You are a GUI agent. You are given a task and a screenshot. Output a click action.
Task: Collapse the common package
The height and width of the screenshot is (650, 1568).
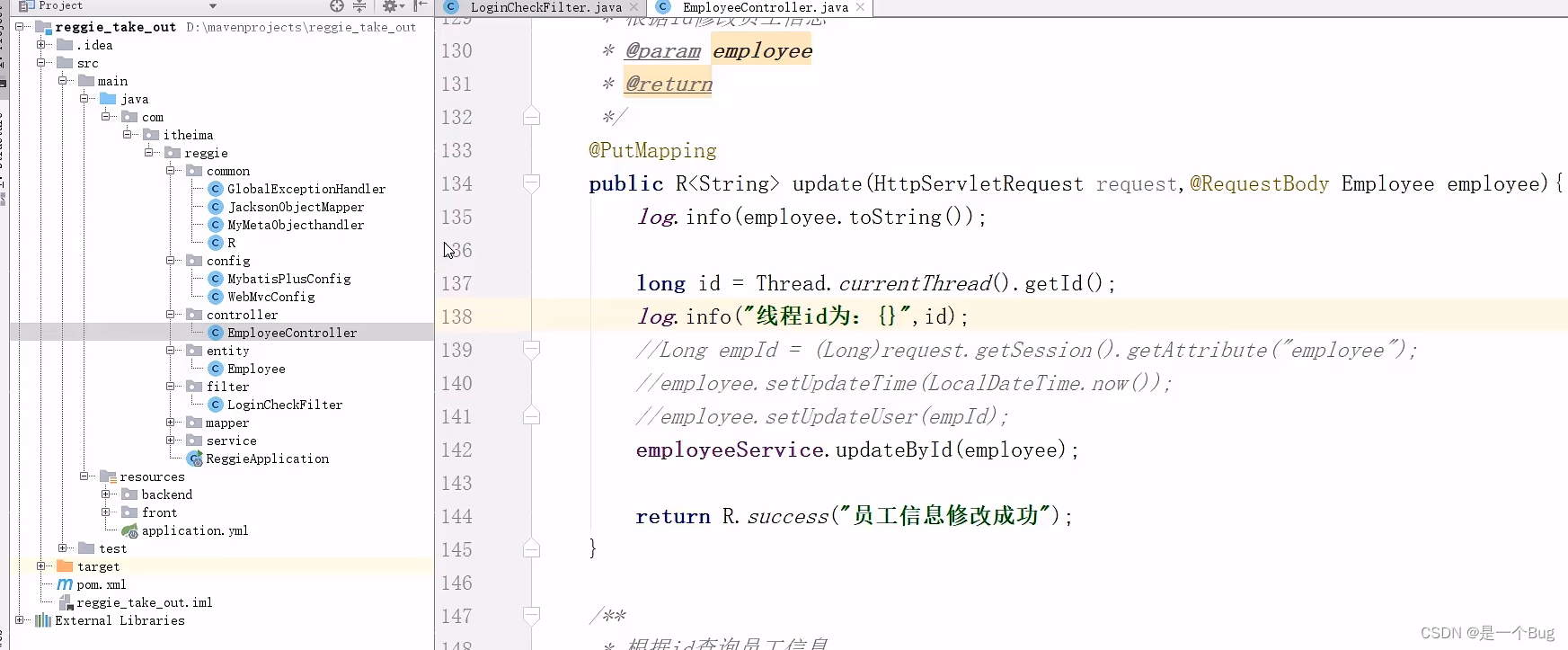pyautogui.click(x=171, y=171)
